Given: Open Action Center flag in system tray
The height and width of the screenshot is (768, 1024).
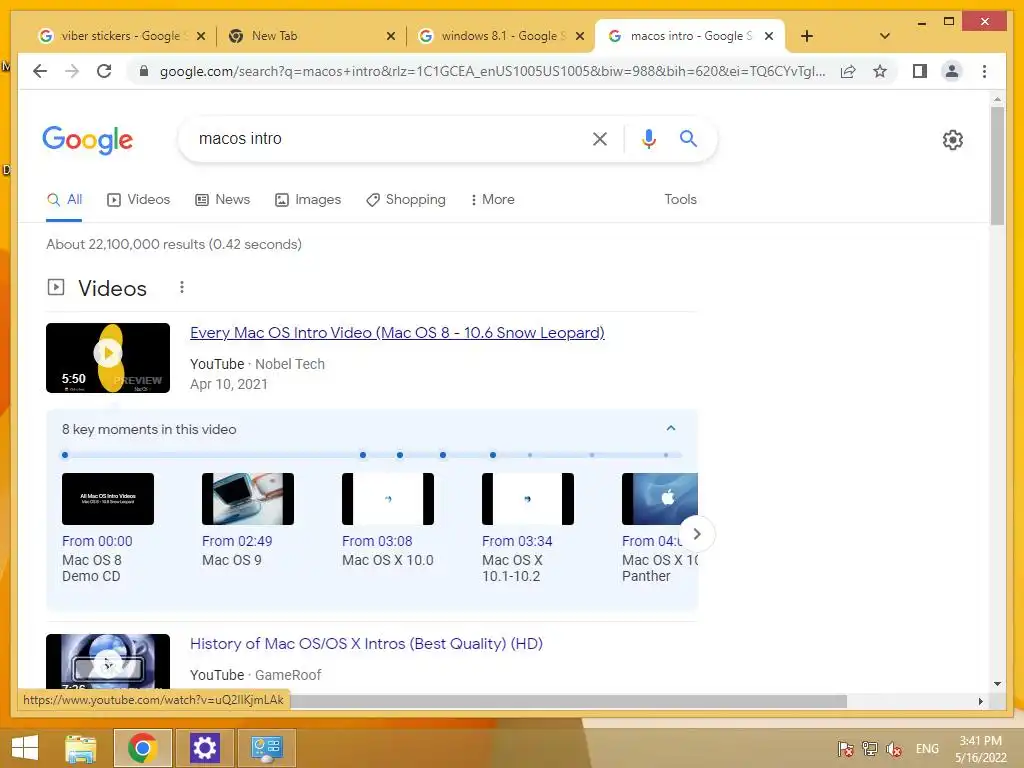Looking at the screenshot, I should [845, 748].
